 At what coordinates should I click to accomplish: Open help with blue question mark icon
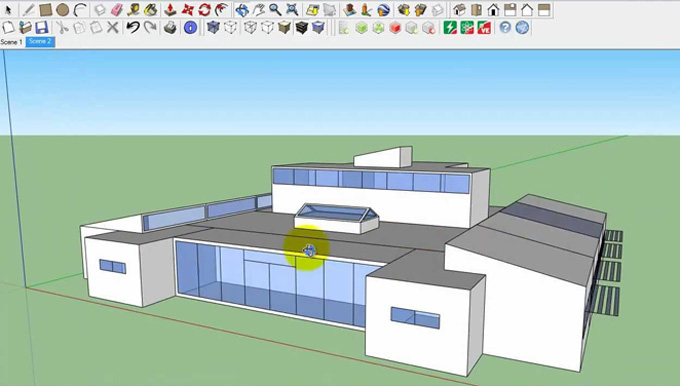[x=505, y=28]
